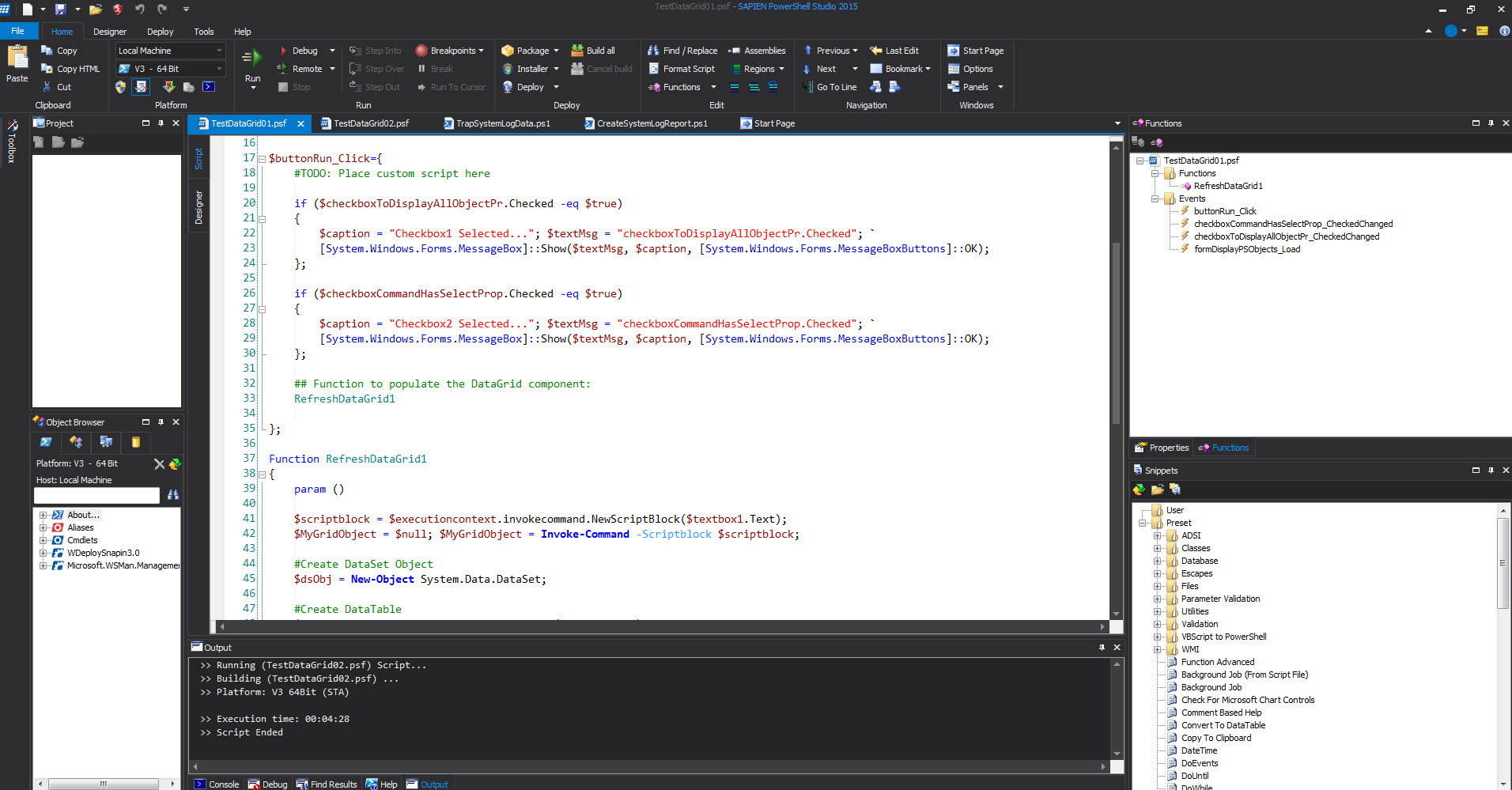Switch to the Designer ribbon tab

[x=109, y=32]
